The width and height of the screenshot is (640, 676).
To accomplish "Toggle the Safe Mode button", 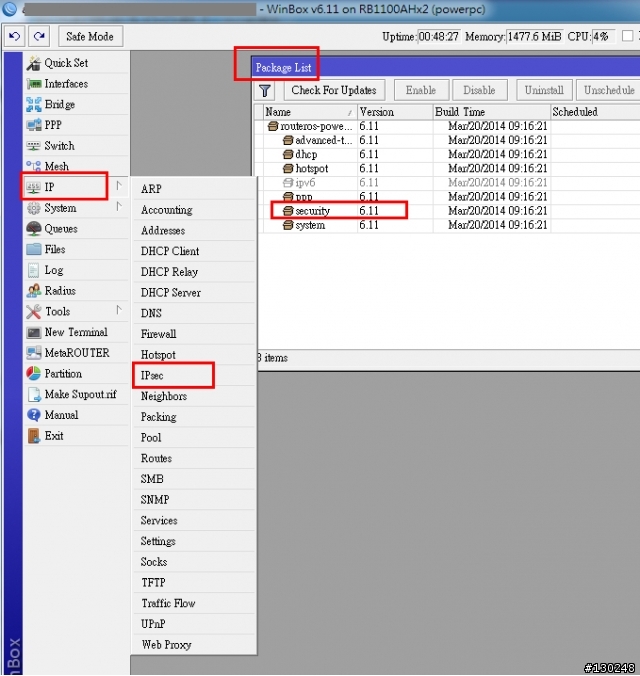I will [90, 37].
